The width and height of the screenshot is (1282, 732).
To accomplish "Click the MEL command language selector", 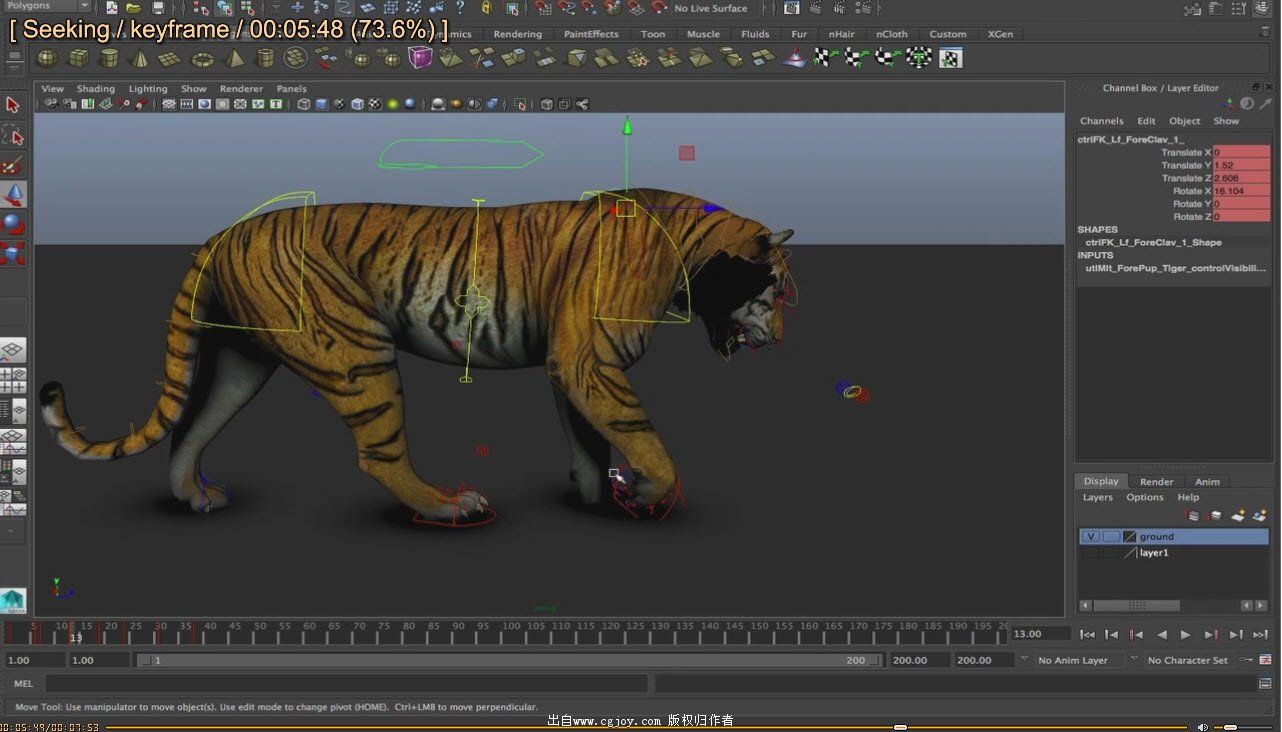I will click(x=24, y=684).
